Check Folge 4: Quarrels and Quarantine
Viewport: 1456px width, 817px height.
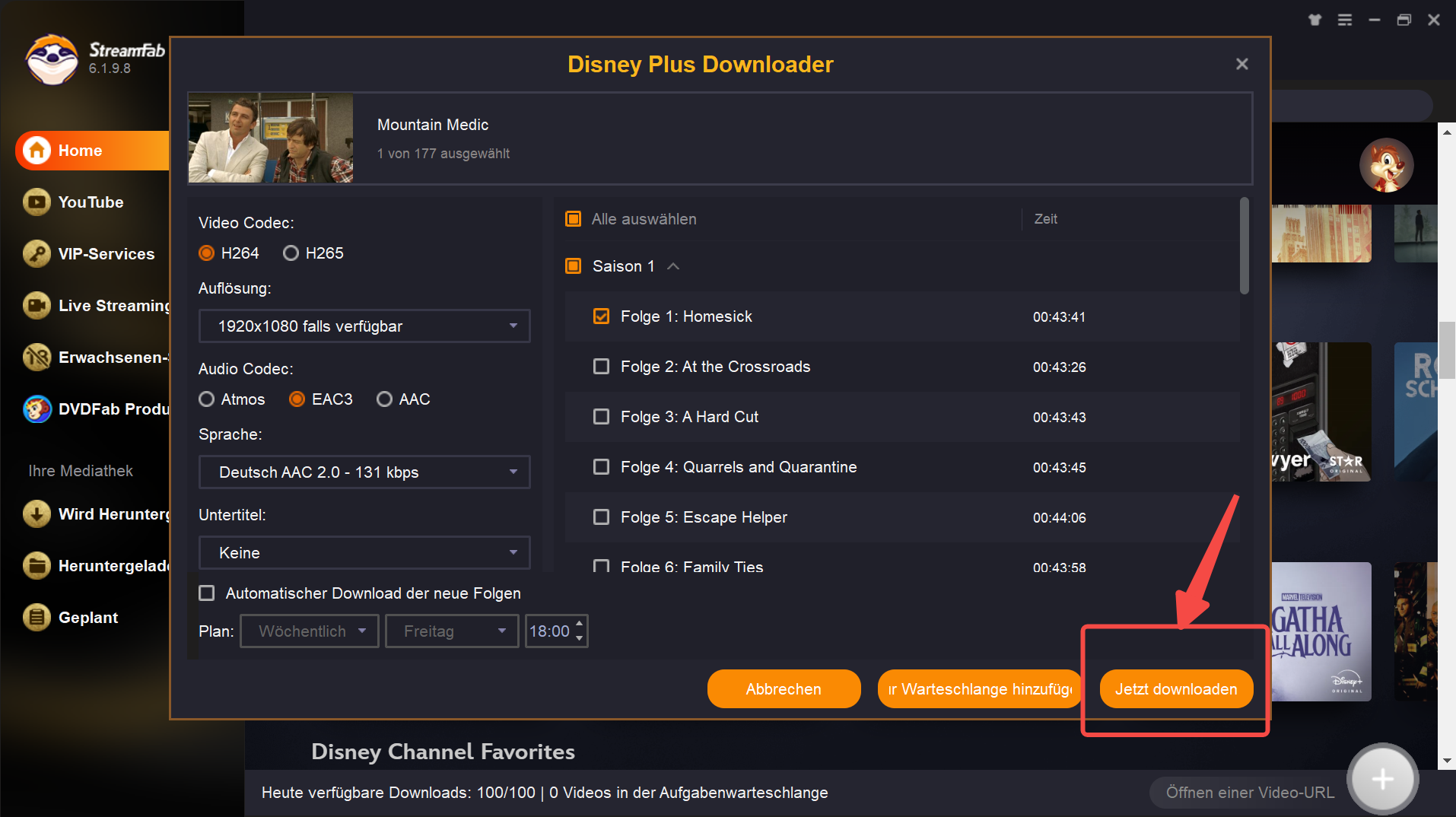click(x=601, y=467)
